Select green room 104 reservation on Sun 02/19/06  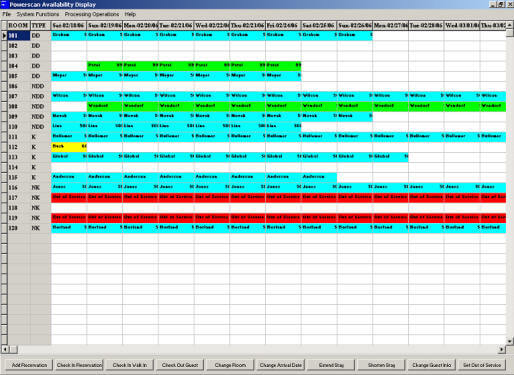105,66
